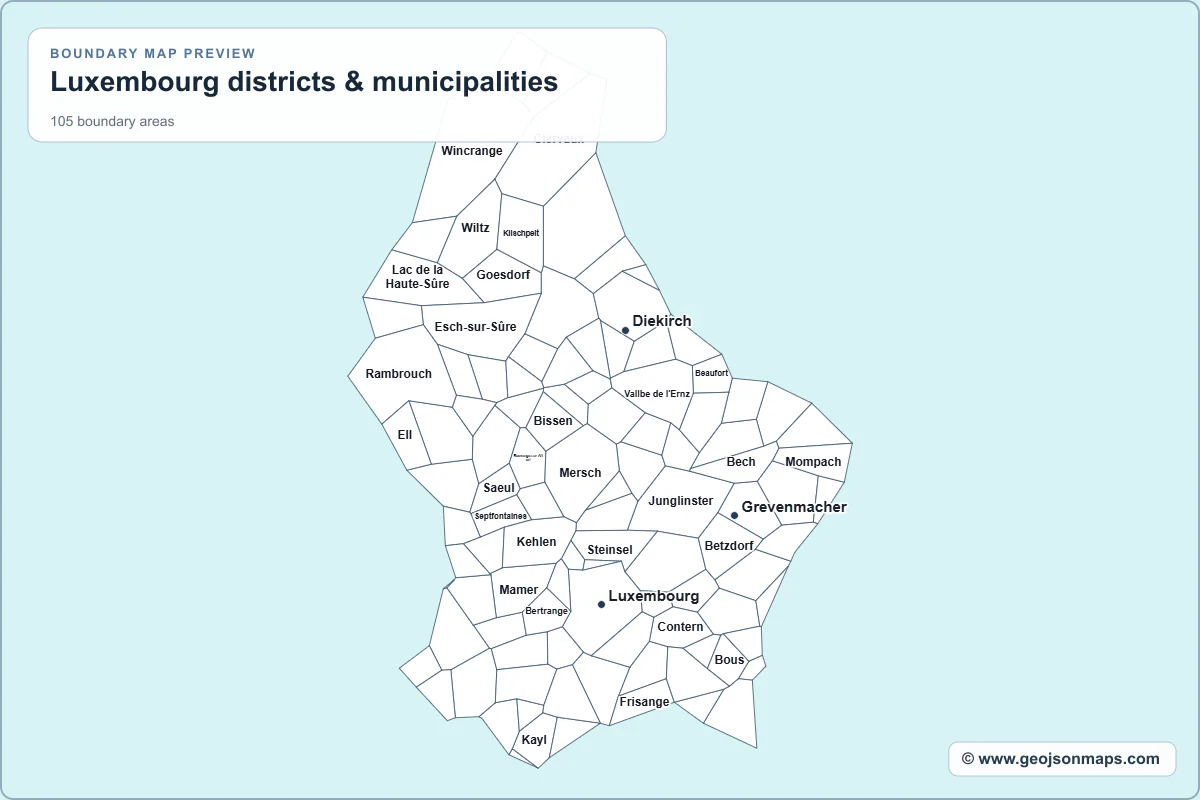
Task: Select the Diekirch city name
Action: [662, 321]
